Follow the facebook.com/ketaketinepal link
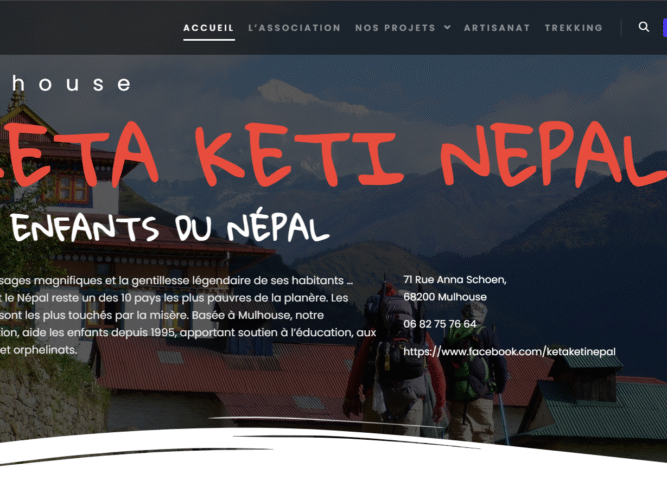Screen dimensions: 667x500 [509, 351]
